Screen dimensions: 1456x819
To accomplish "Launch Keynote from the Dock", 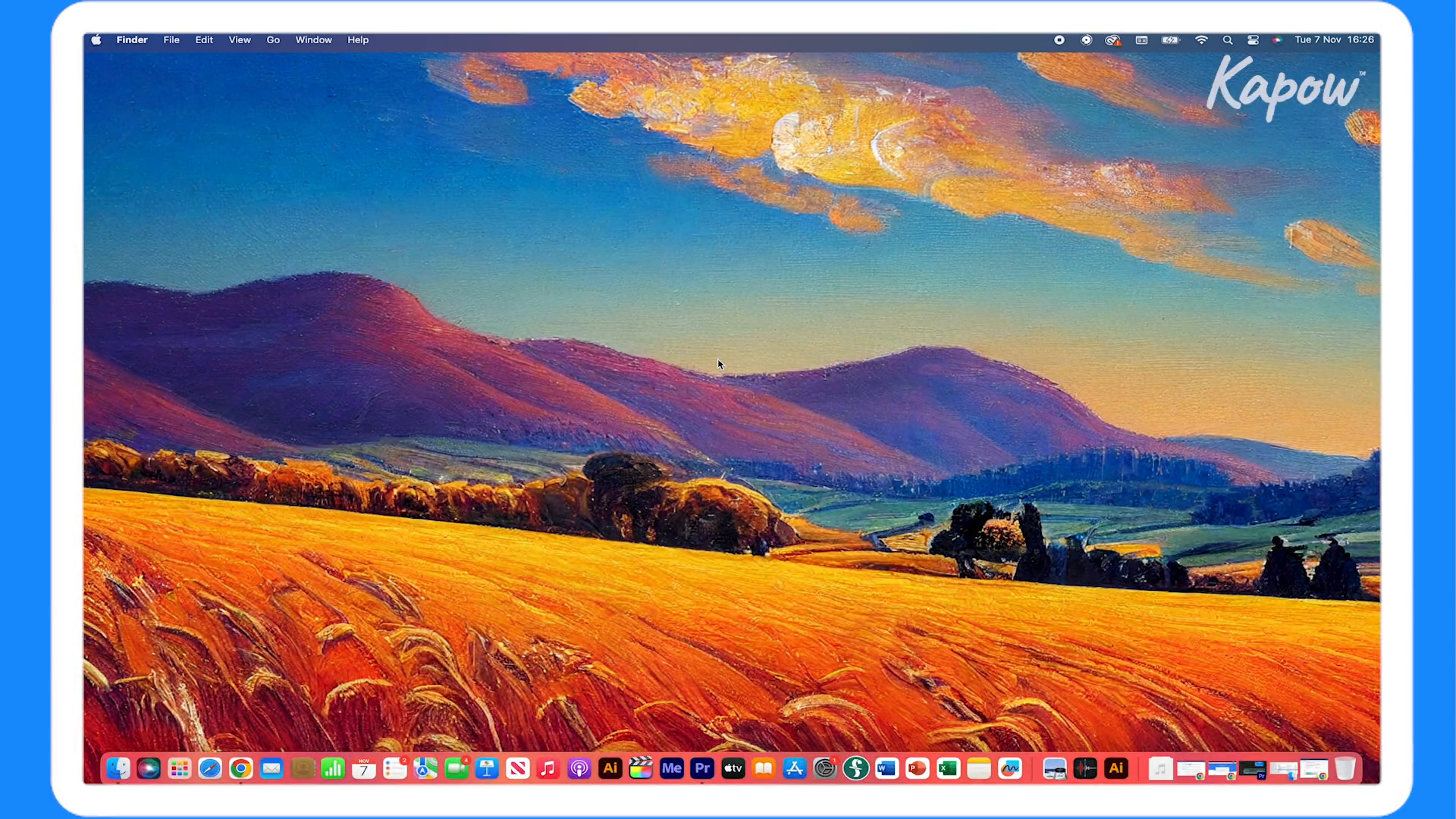I will [x=487, y=768].
